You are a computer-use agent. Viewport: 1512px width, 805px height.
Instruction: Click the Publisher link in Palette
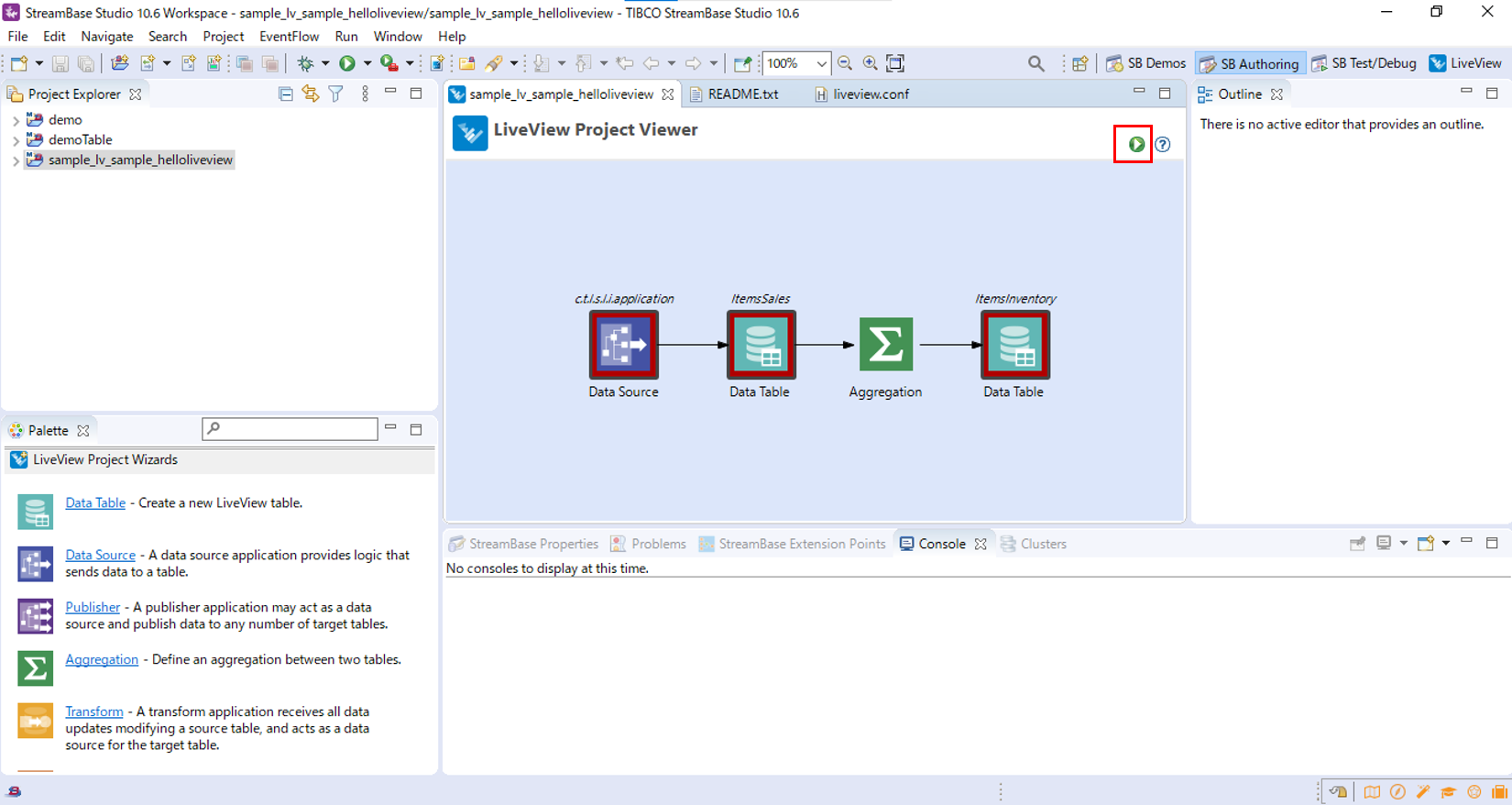[93, 607]
